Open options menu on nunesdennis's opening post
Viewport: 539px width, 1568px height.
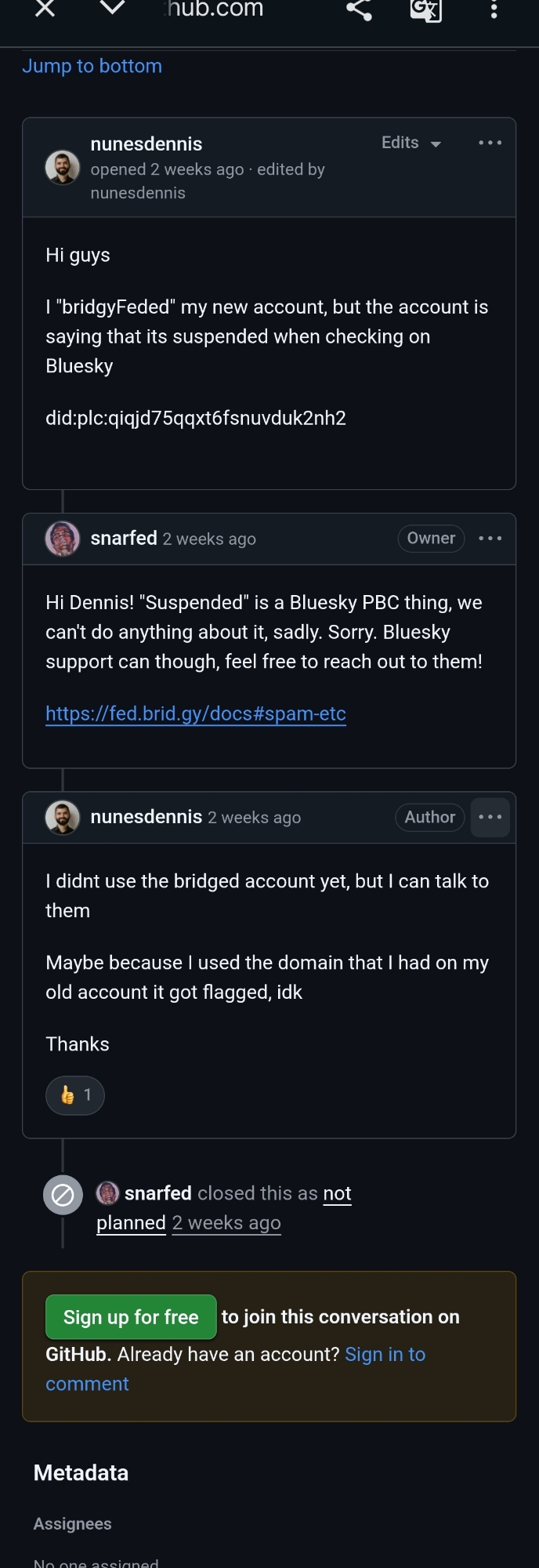tap(490, 143)
